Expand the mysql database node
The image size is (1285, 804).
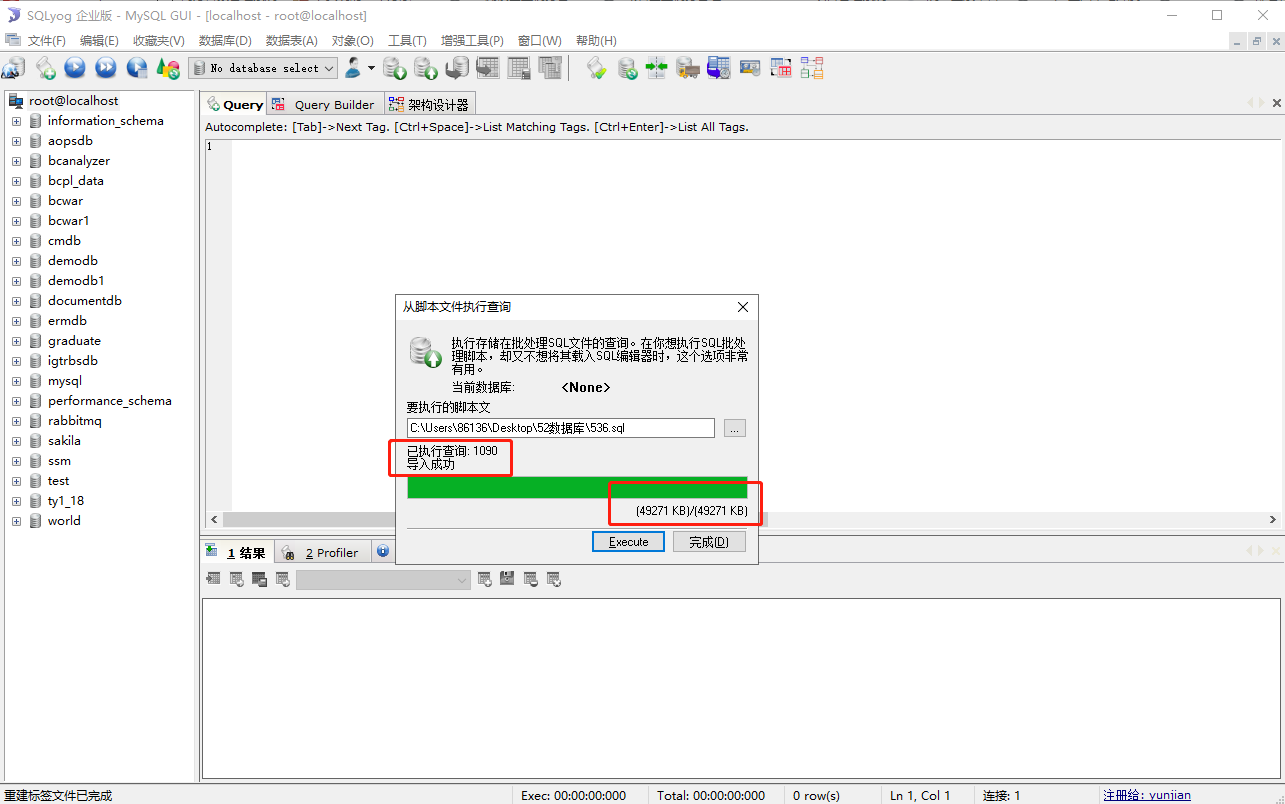tap(16, 380)
